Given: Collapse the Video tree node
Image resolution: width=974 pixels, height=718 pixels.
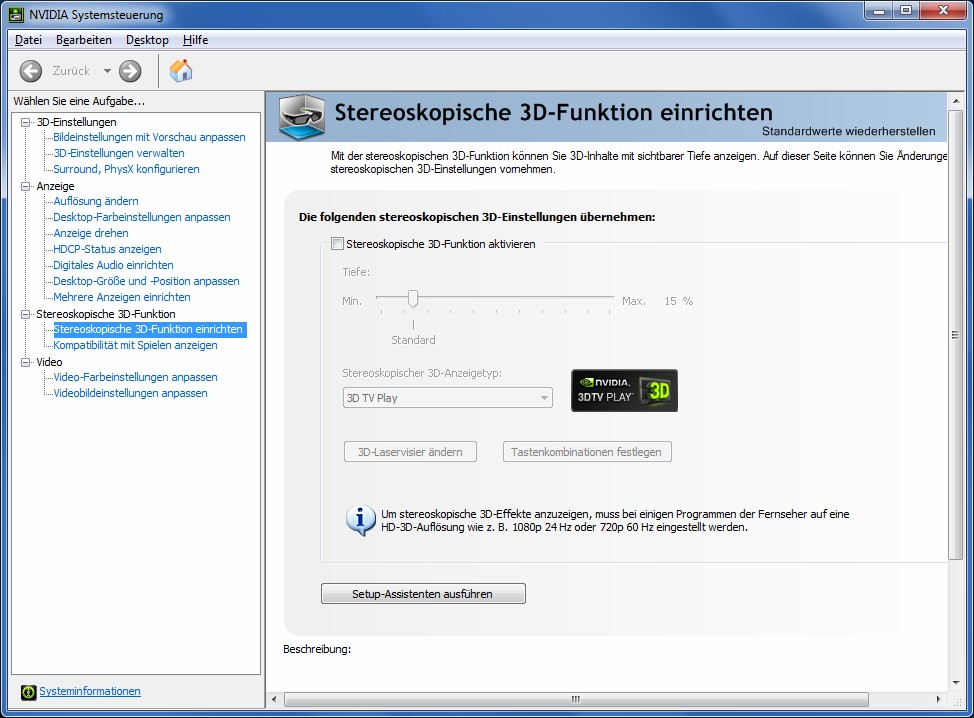Looking at the screenshot, I should pyautogui.click(x=25, y=362).
